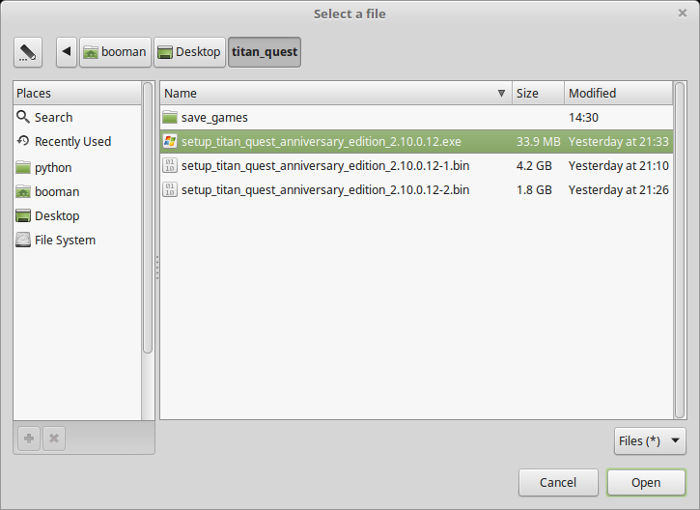Select the setup 2.10.0.12-1.bin file
The image size is (700, 510).
click(x=416, y=166)
